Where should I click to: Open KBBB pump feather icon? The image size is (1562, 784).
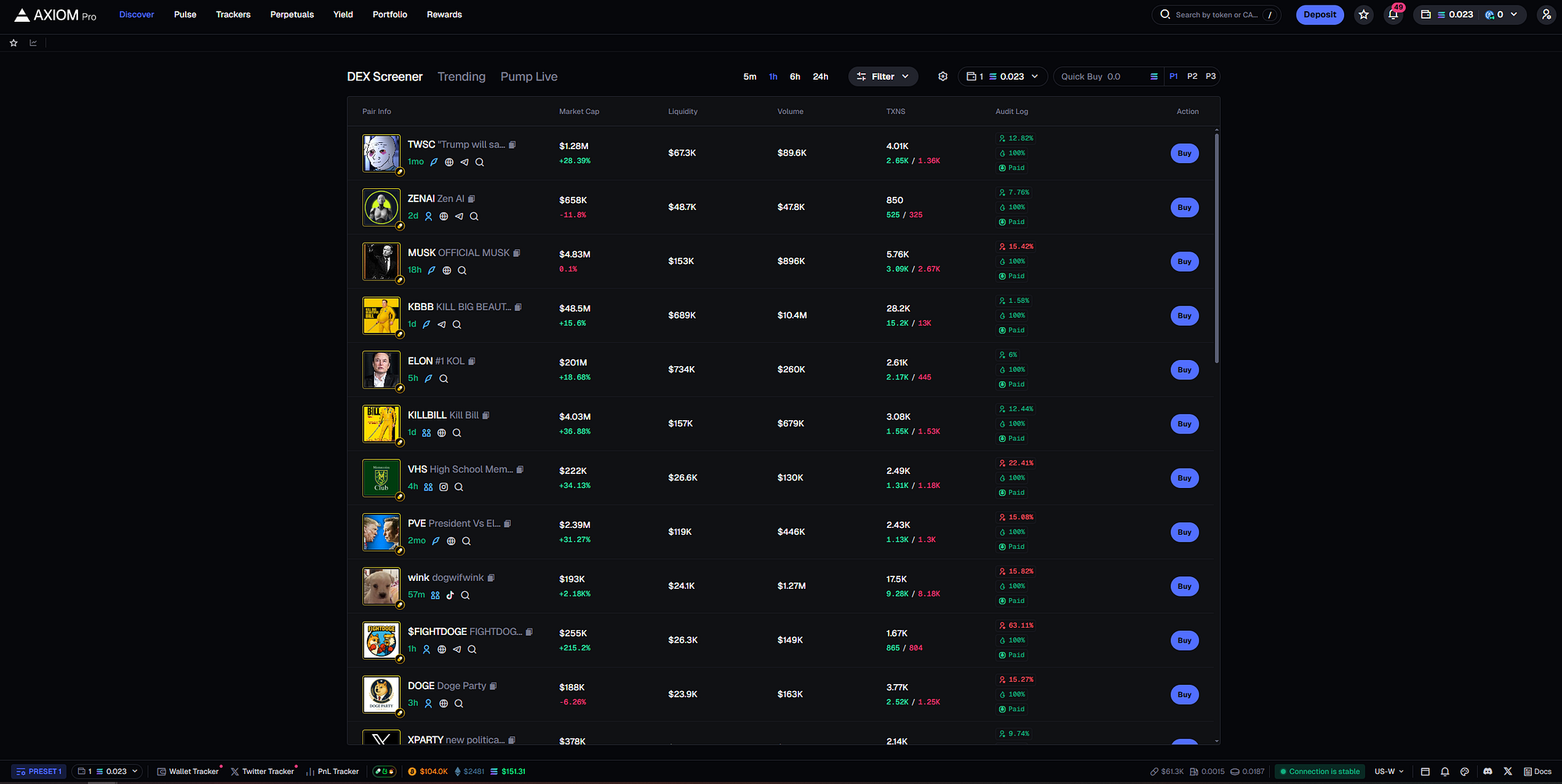426,324
